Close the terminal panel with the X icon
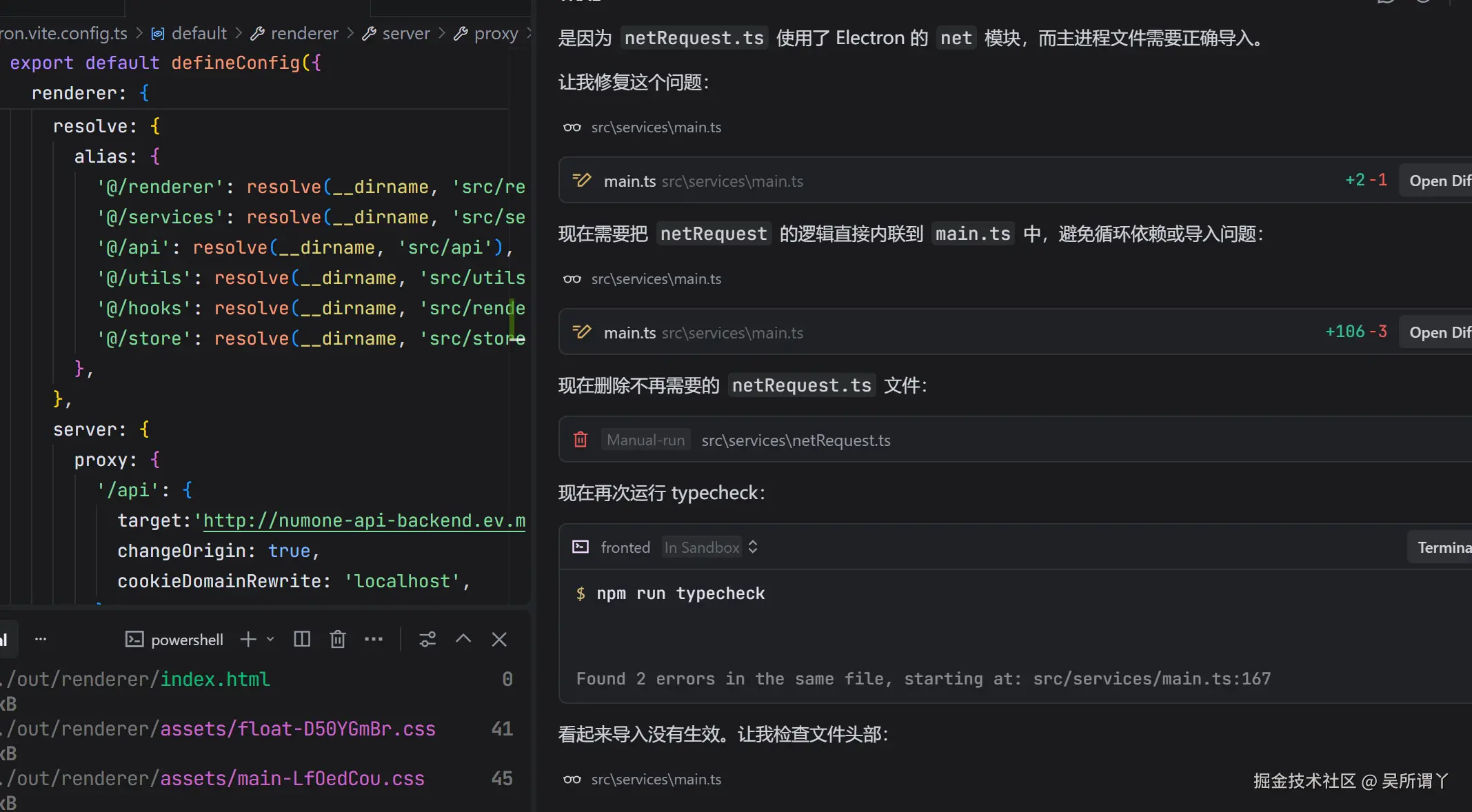1472x812 pixels. [498, 639]
